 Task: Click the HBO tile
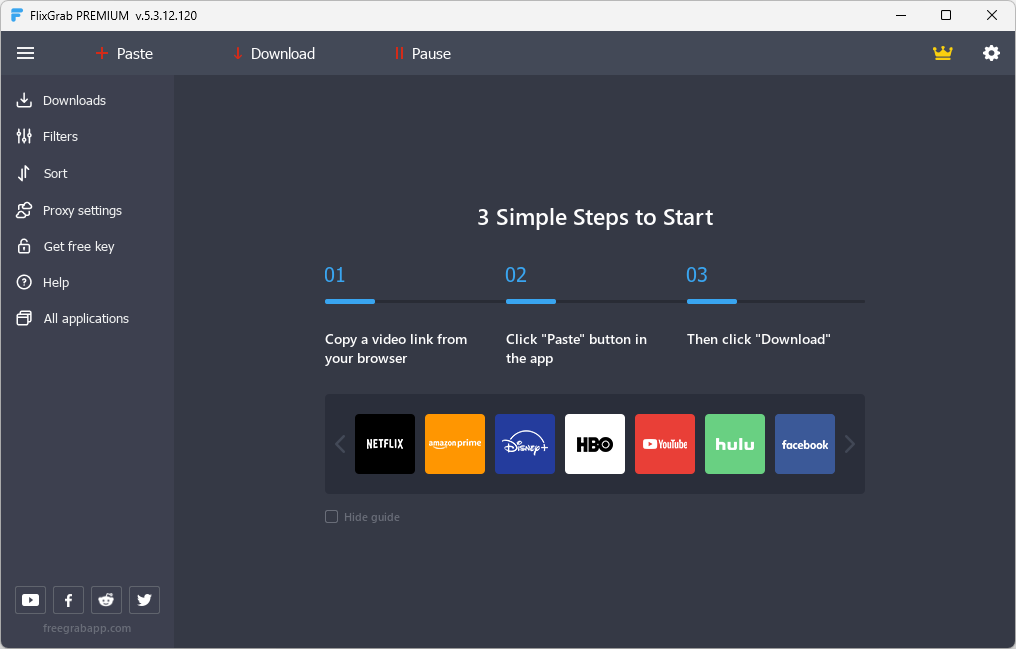(595, 444)
